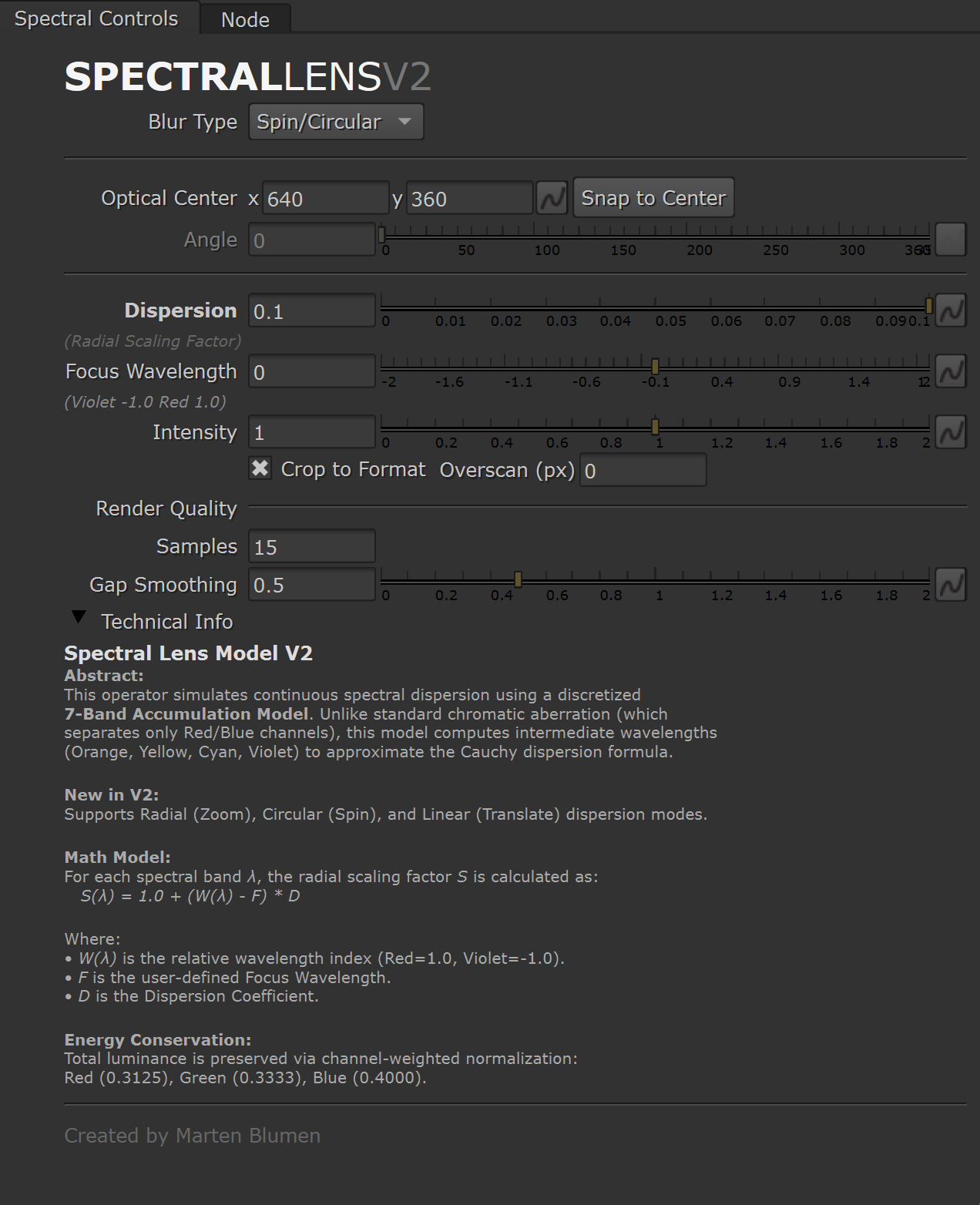Viewport: 980px width, 1205px height.
Task: Click the Samples input field
Action: coord(311,547)
